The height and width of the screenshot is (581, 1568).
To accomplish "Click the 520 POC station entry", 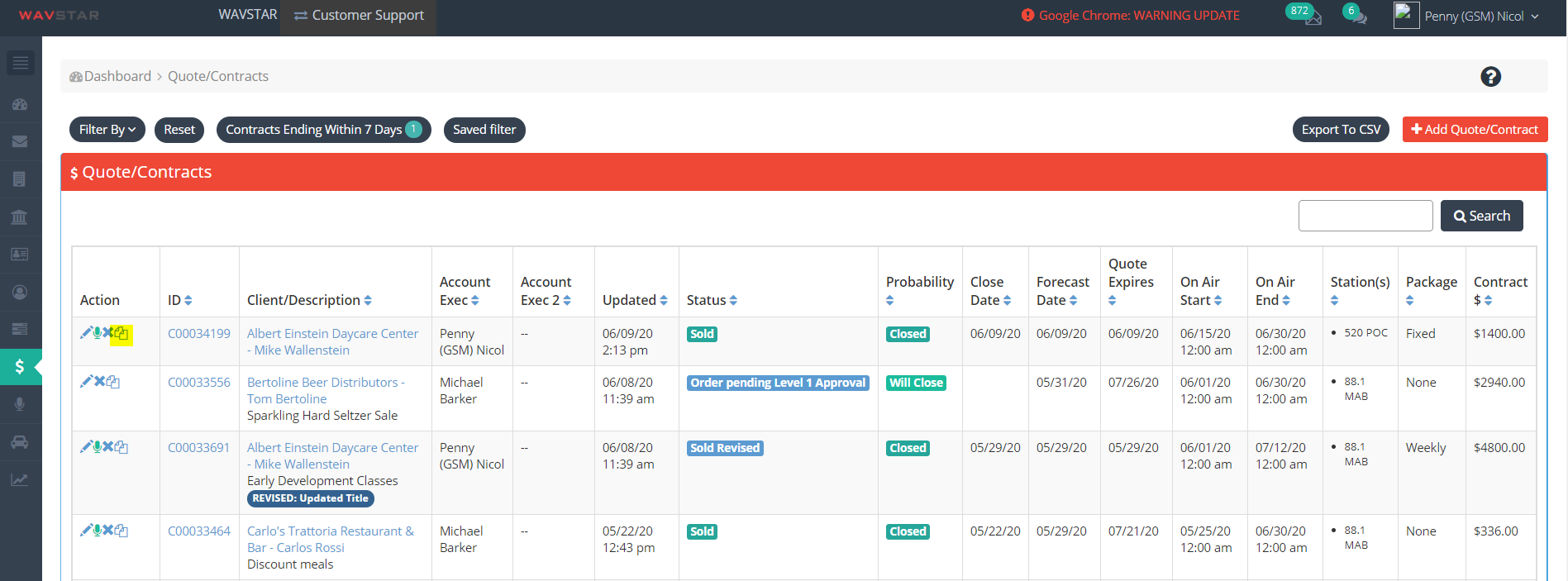I will (1365, 333).
